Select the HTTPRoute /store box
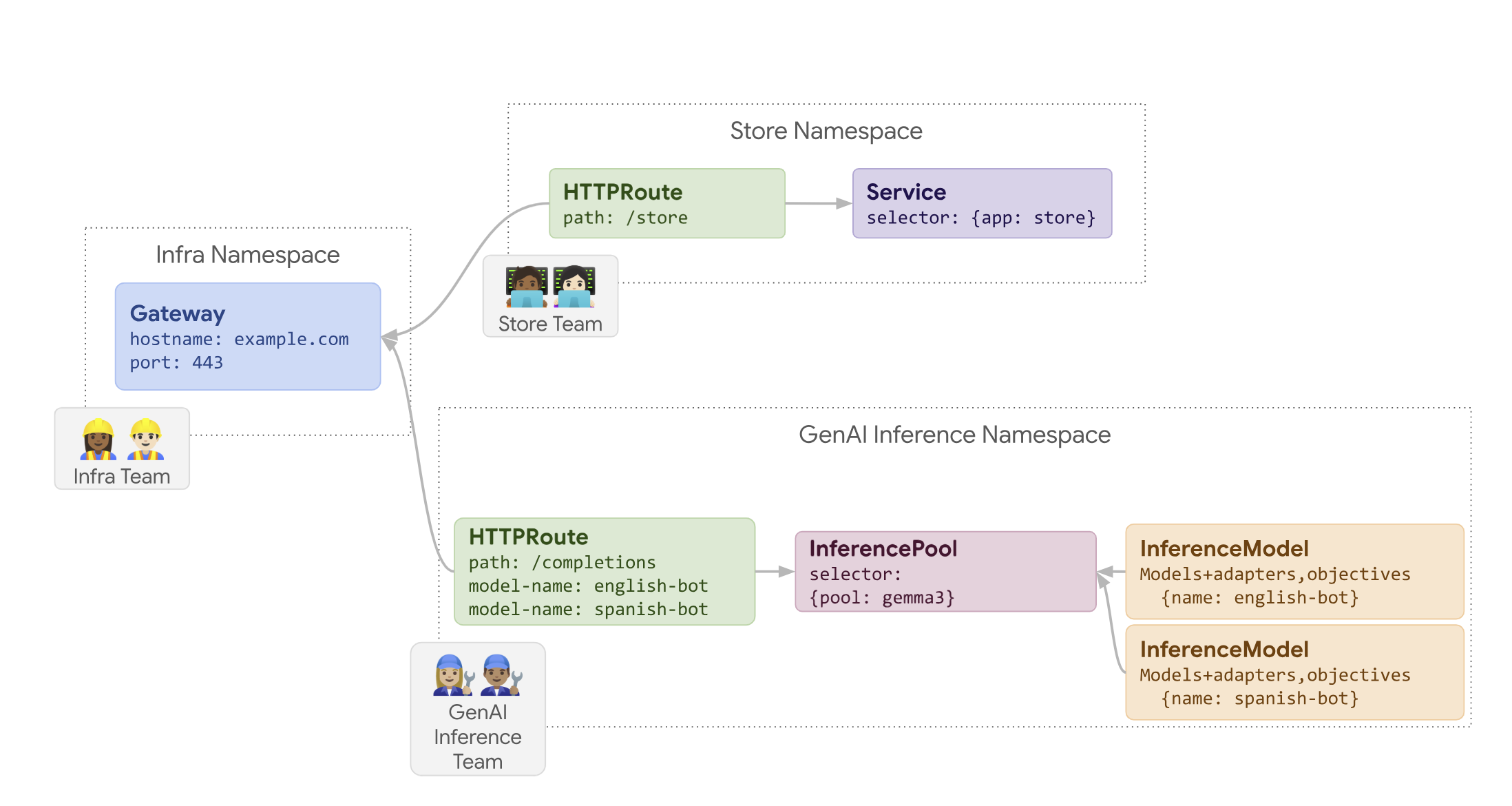1512x806 pixels. click(666, 203)
